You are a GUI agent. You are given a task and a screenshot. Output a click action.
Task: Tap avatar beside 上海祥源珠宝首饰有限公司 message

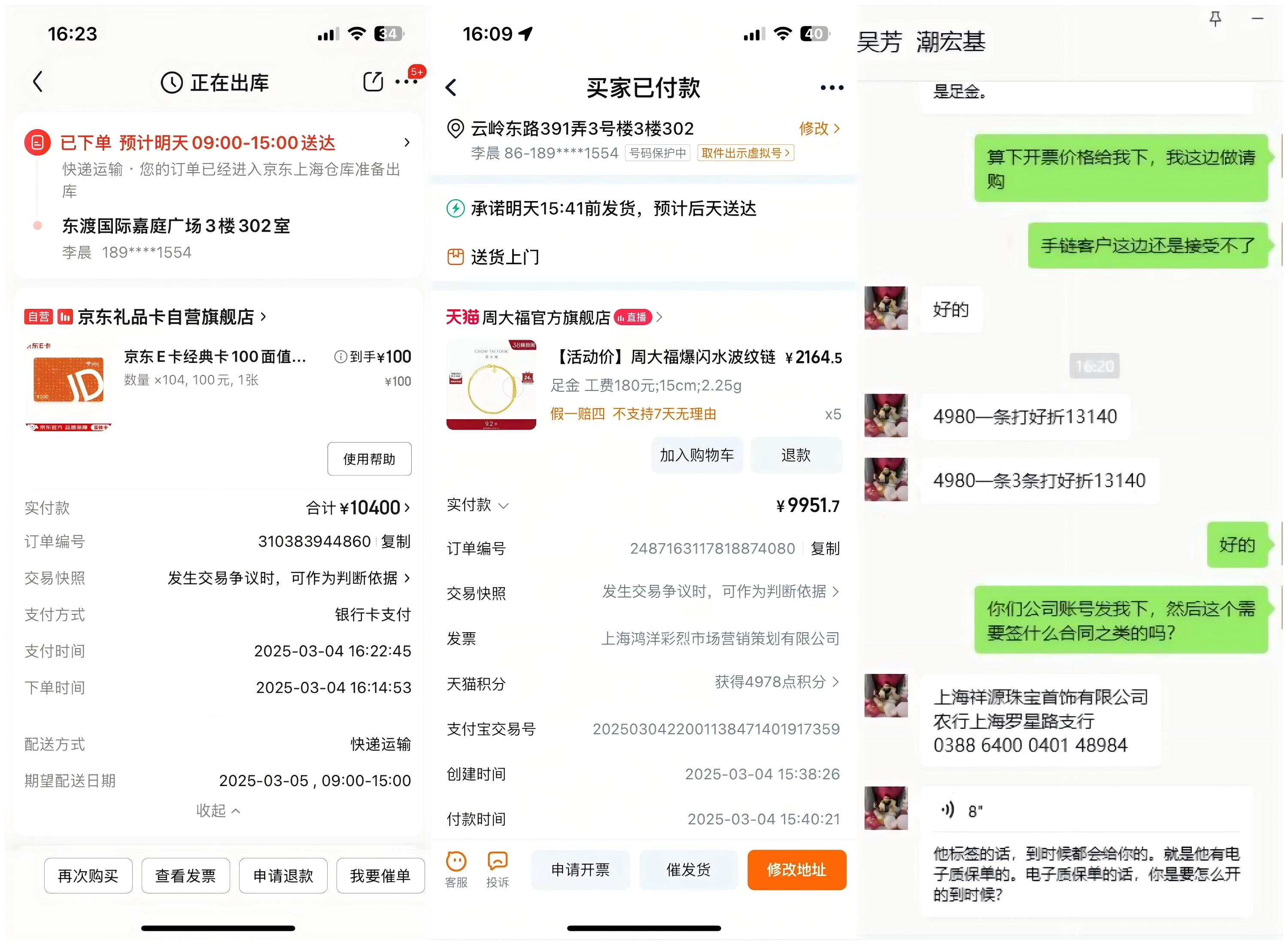(x=886, y=695)
